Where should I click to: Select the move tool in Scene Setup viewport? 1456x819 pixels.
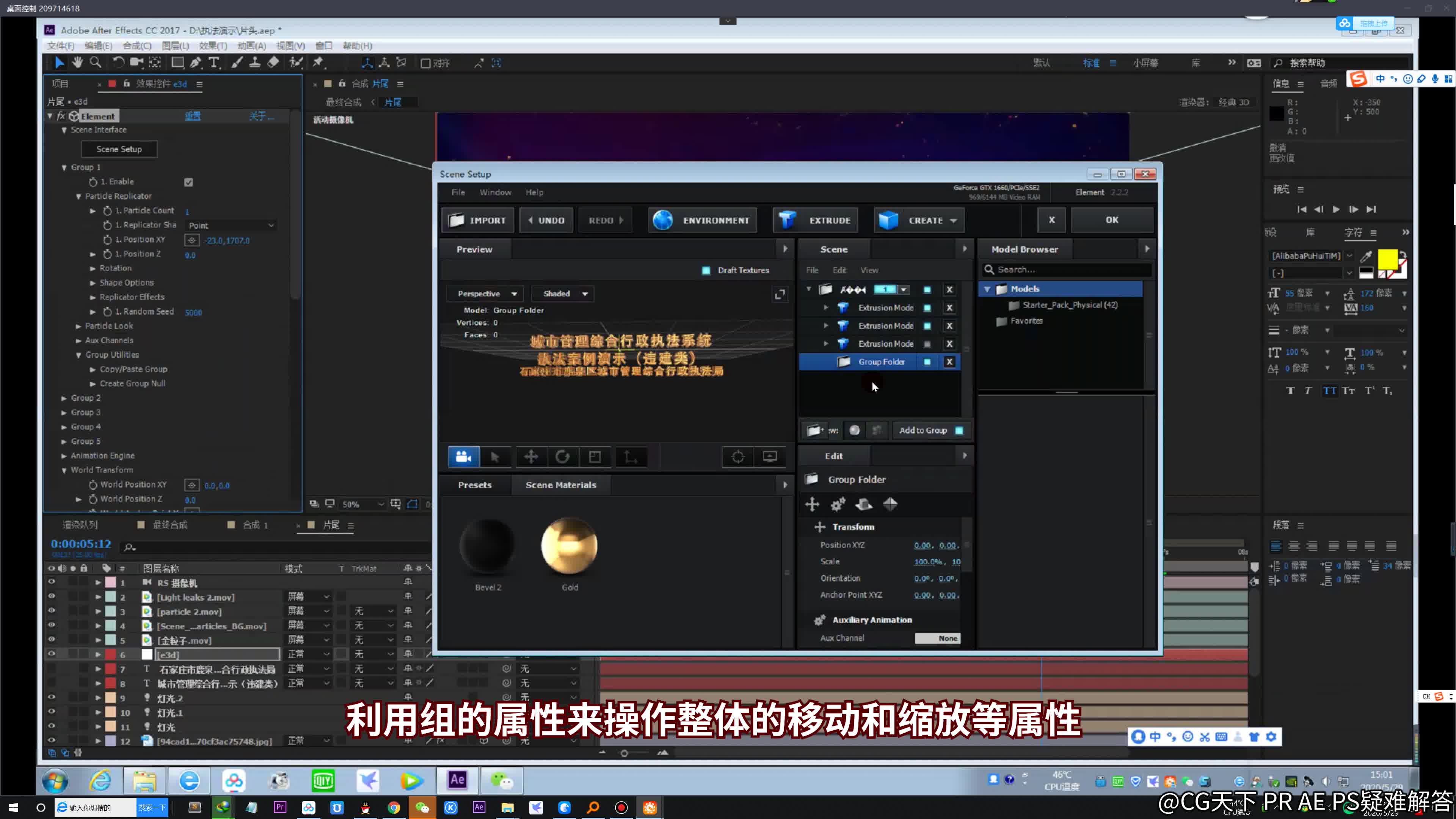tap(530, 457)
